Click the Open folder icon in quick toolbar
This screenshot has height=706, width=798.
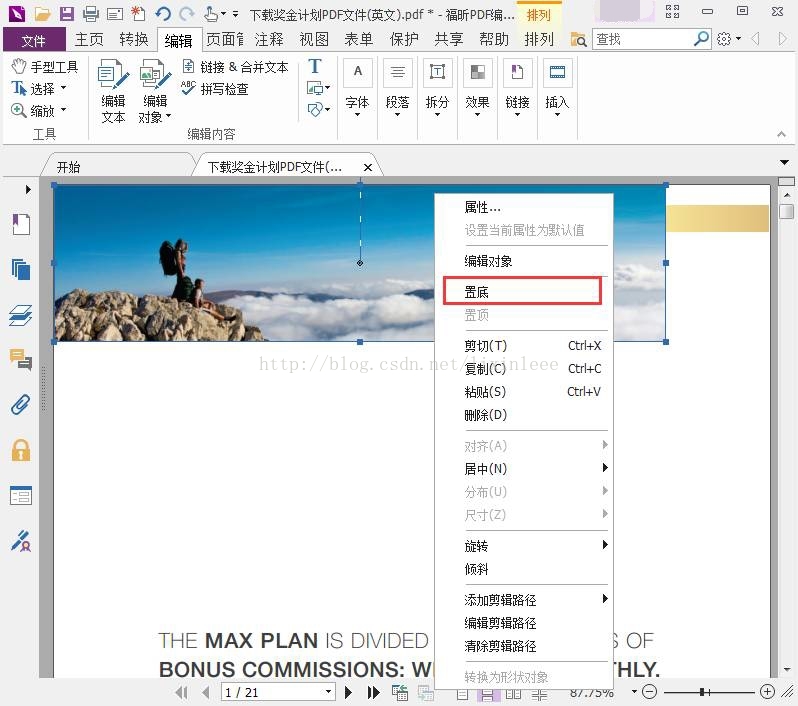[43, 13]
